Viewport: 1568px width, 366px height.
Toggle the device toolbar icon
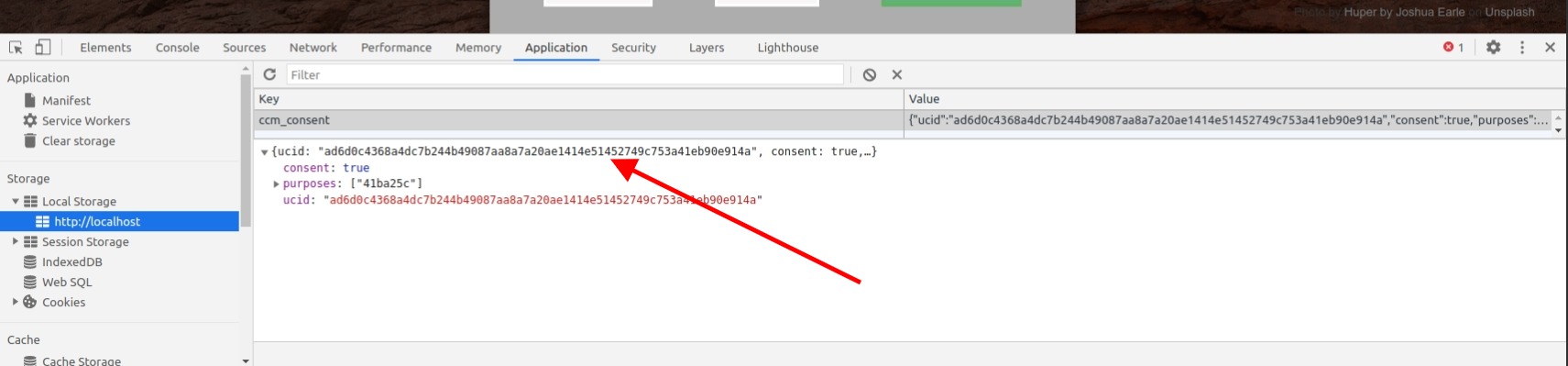[x=43, y=47]
